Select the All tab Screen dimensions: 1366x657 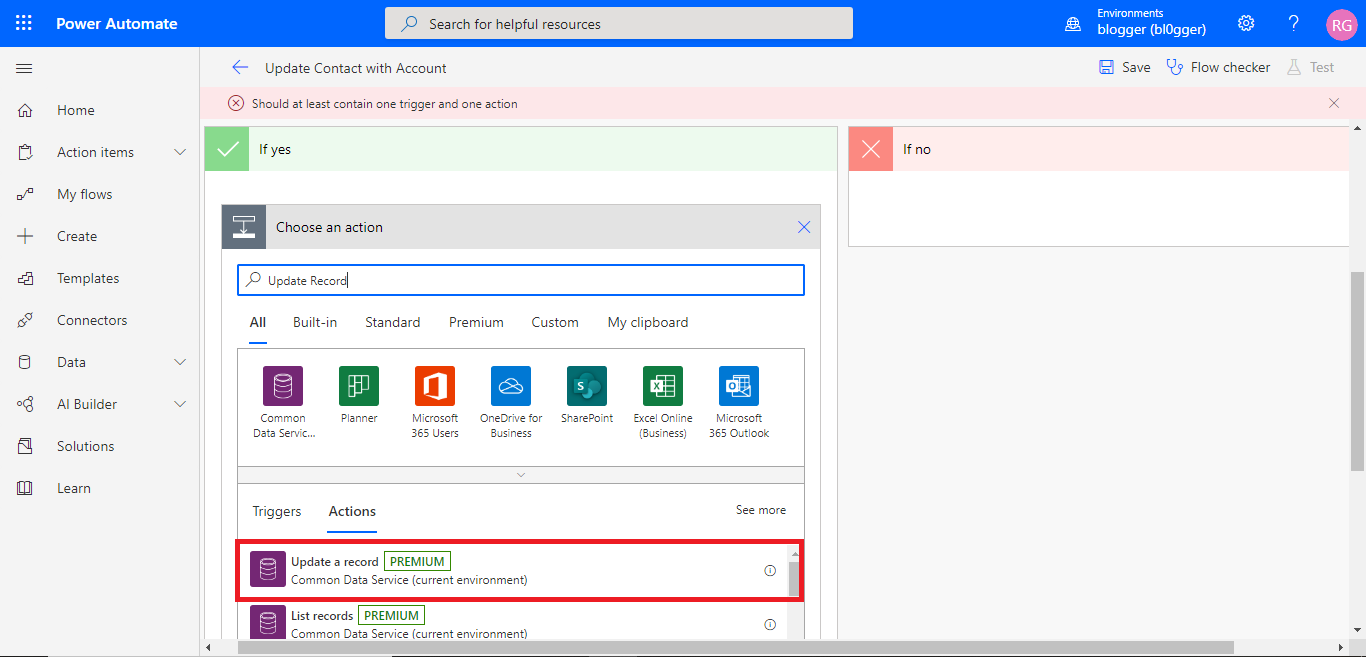(x=258, y=322)
